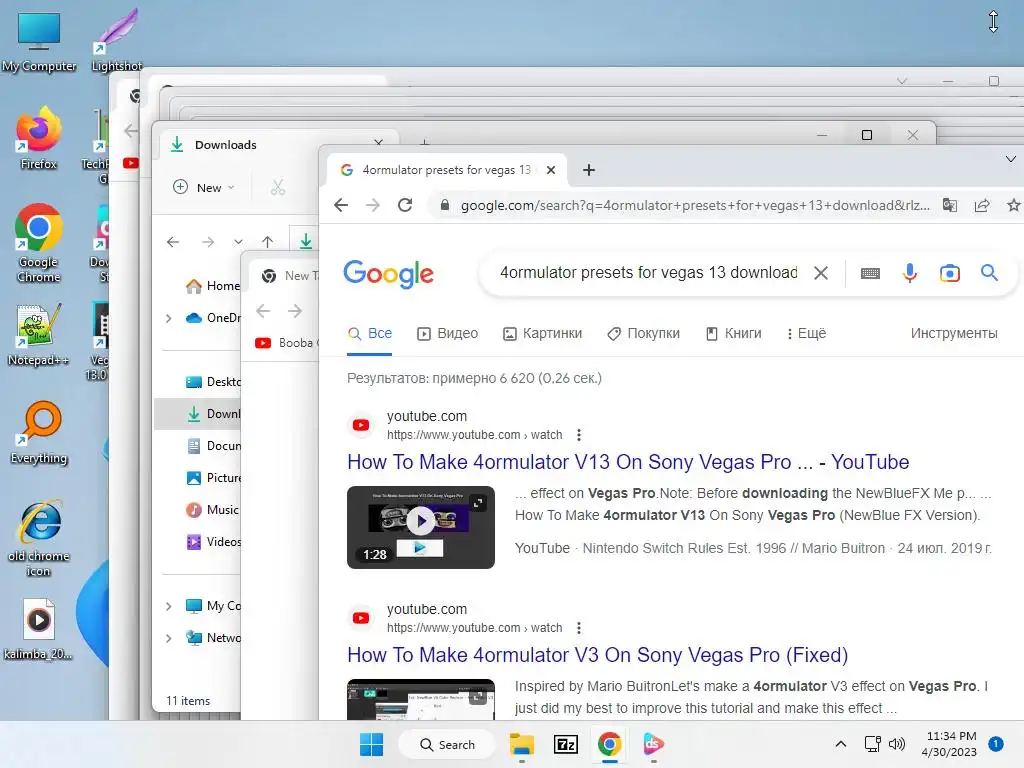The height and width of the screenshot is (768, 1024).
Task: Open Google's on-screen keyboard input tool
Action: (870, 273)
